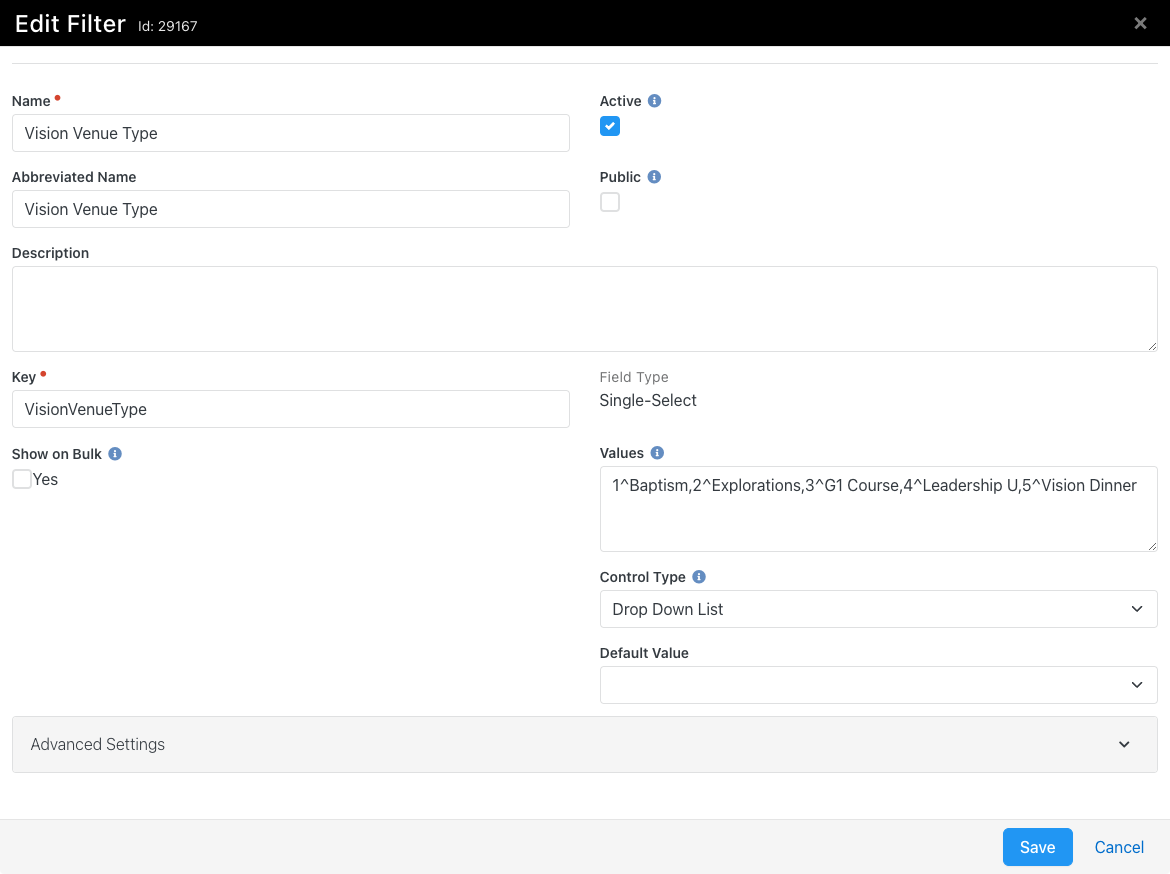Image resolution: width=1170 pixels, height=874 pixels.
Task: Expand the Advanced Settings section
Action: pos(584,744)
